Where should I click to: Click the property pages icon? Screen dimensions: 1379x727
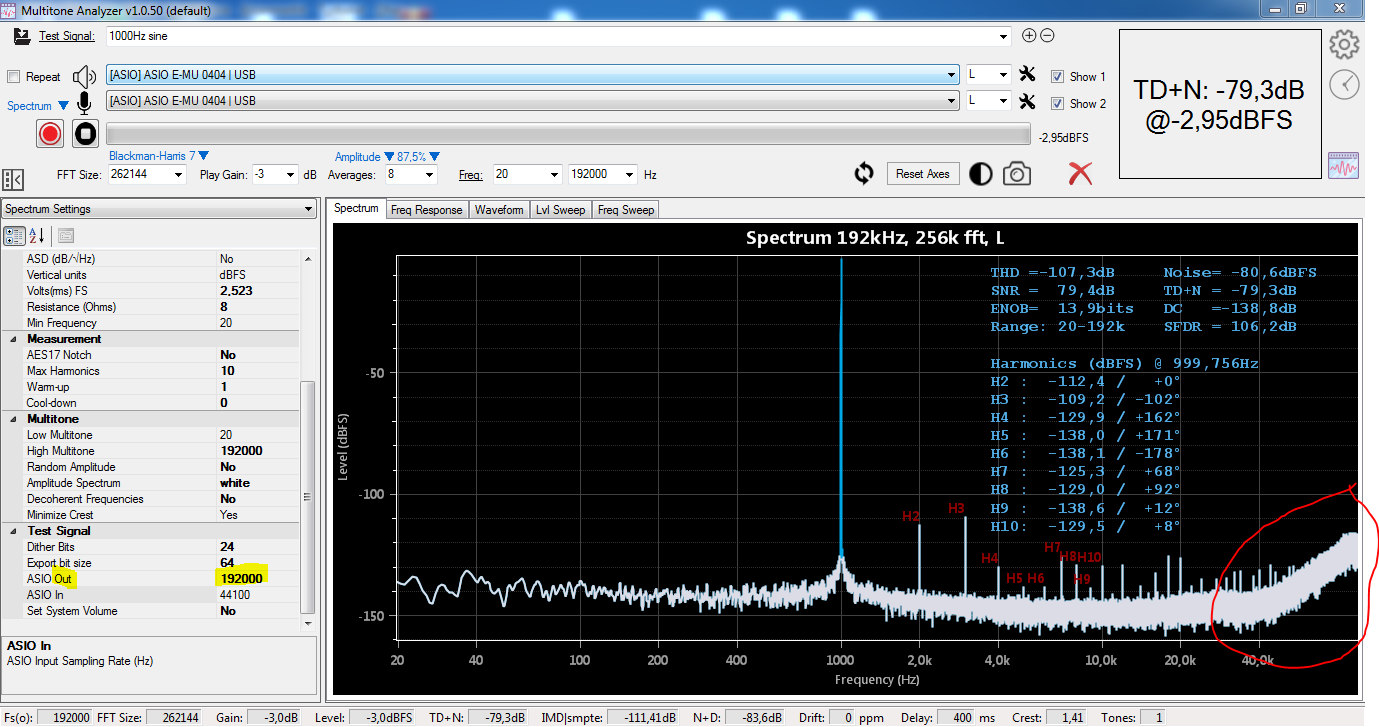[x=66, y=236]
